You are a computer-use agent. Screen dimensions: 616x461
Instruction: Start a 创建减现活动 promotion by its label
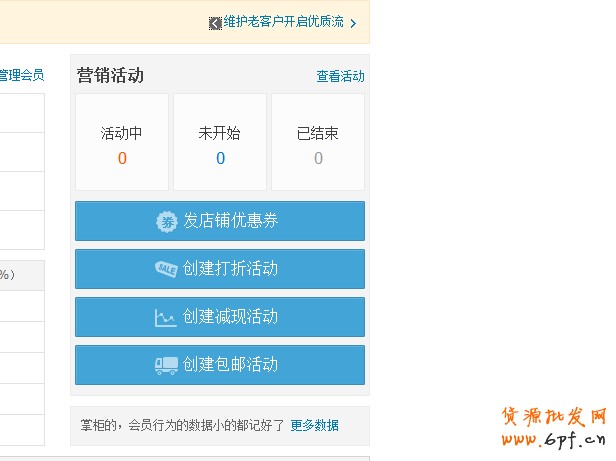click(x=230, y=317)
